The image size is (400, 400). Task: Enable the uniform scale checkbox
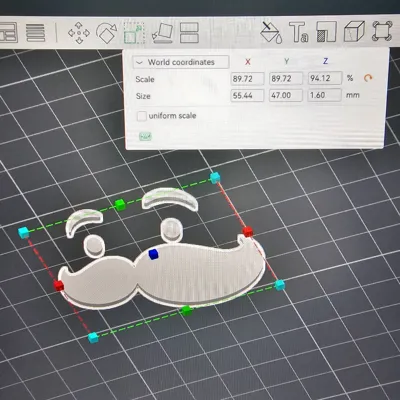pyautogui.click(x=142, y=116)
